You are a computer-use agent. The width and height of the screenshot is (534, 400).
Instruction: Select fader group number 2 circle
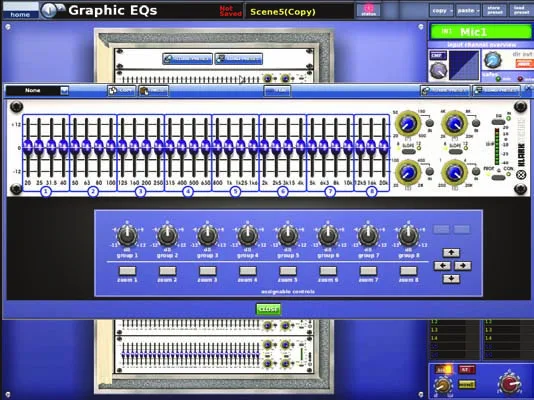[93, 192]
